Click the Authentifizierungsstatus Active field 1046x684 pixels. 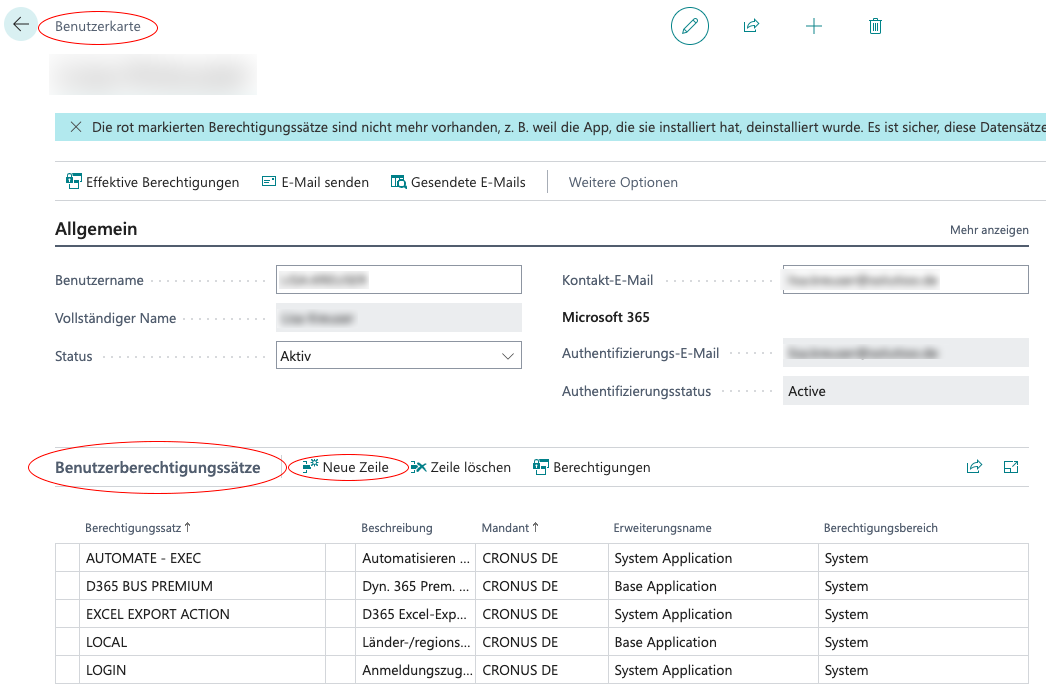point(906,391)
